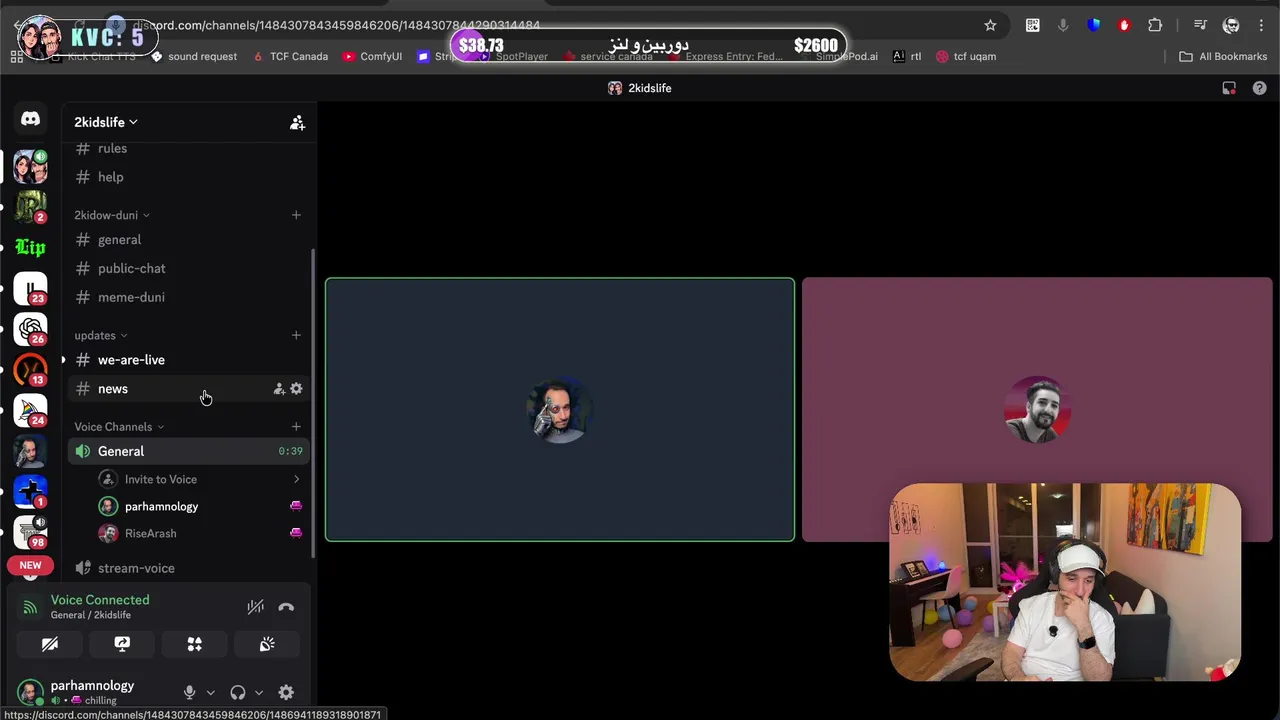Open Chrome media controls icon
Image resolution: width=1280 pixels, height=720 pixels.
[1200, 25]
